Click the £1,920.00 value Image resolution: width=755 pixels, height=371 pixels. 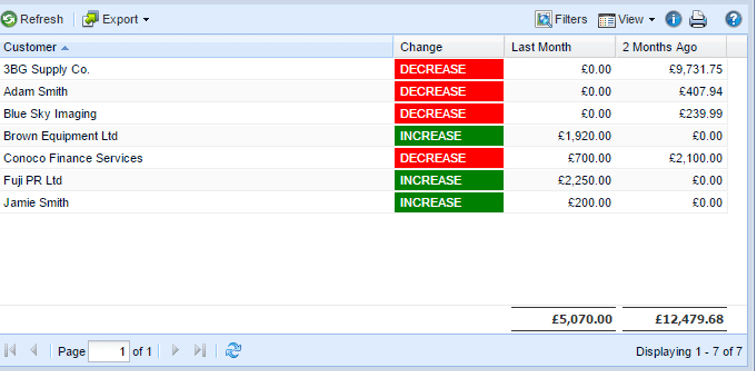tap(584, 136)
